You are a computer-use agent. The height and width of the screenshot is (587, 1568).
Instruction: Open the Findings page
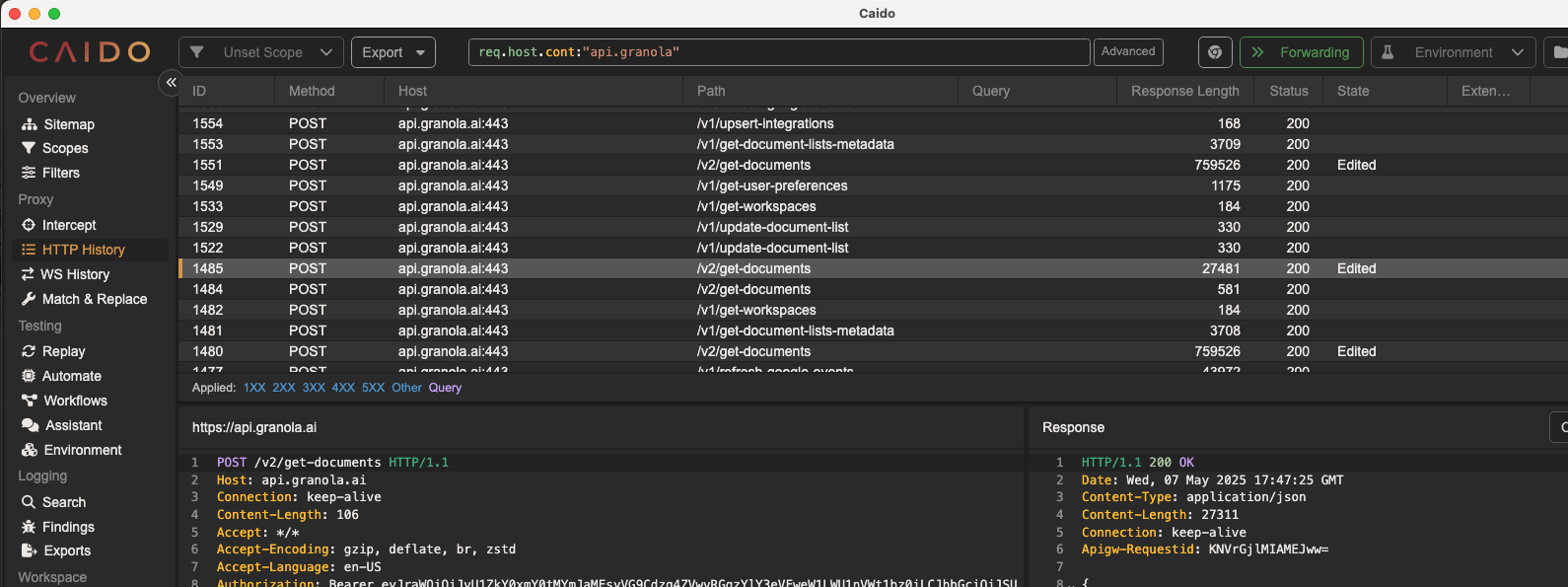(x=57, y=527)
